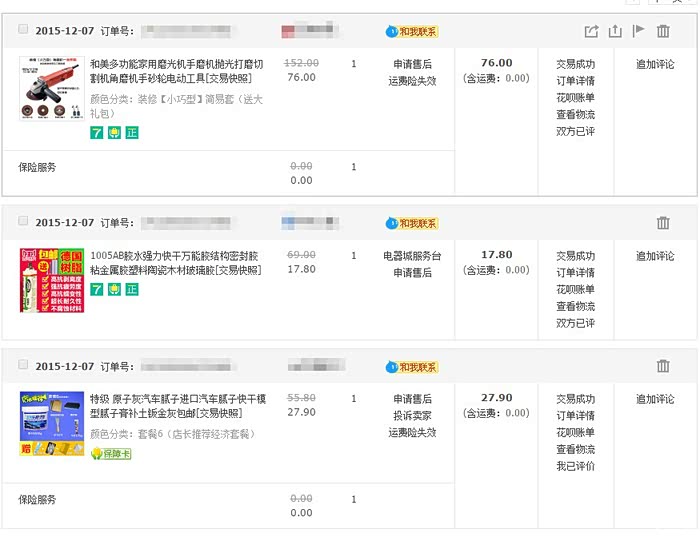The width and height of the screenshot is (700, 537).
Task: Select the second order's checkbox
Action: click(x=23, y=222)
